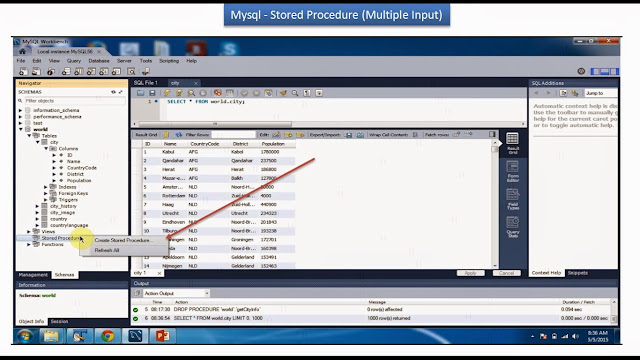This screenshot has height=360, width=640.
Task: Toggle autocommit mode icon
Action: click(268, 93)
